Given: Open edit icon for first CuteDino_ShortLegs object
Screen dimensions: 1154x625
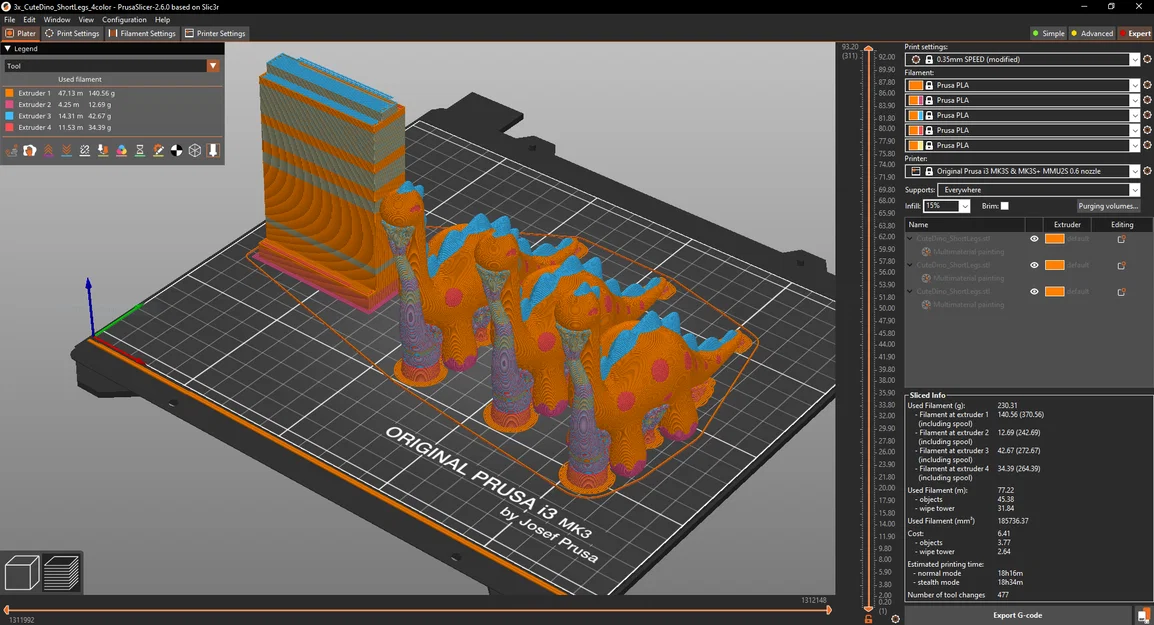Looking at the screenshot, I should coord(1122,239).
